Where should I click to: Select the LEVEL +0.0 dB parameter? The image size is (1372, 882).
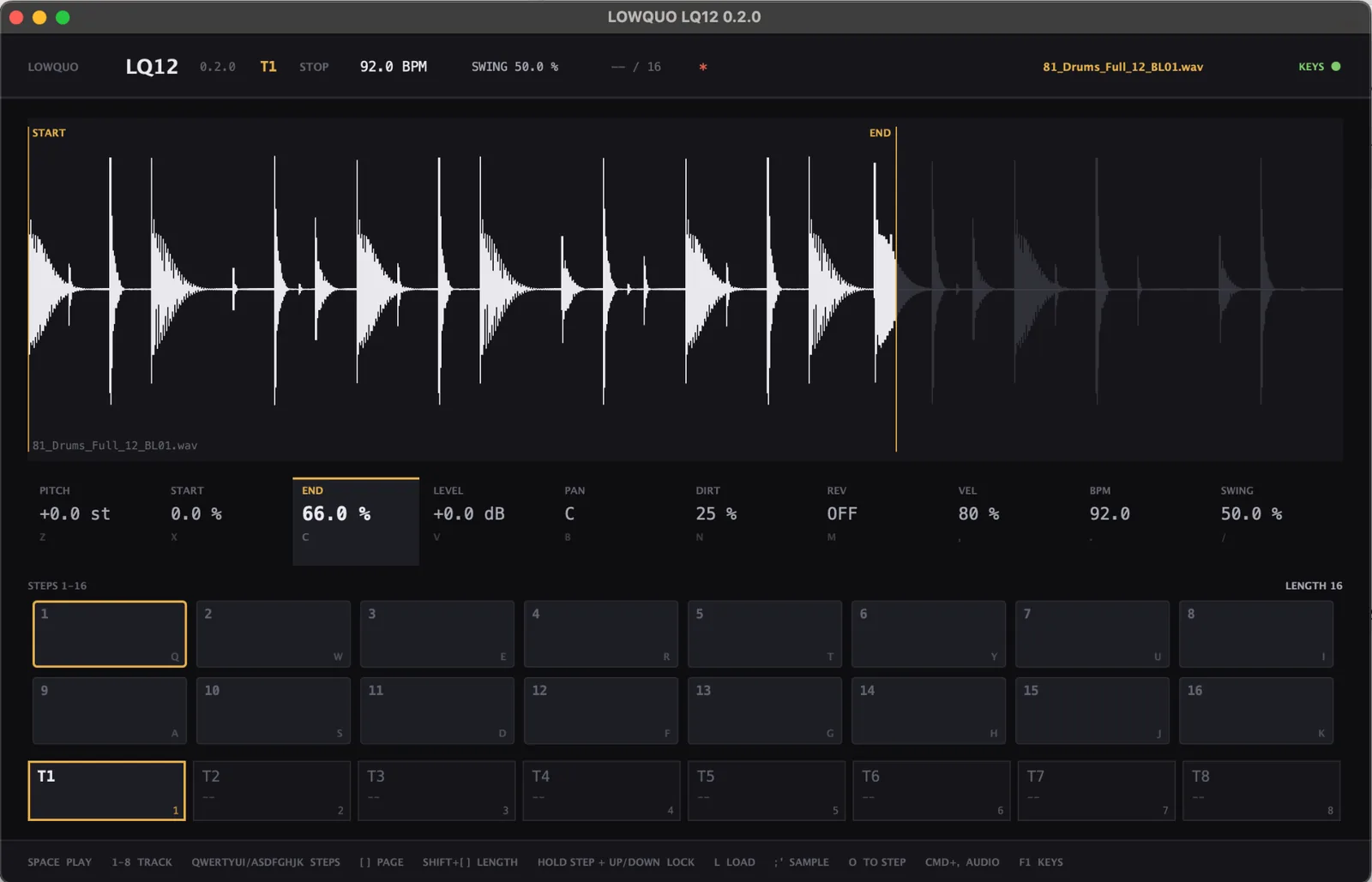(x=487, y=521)
